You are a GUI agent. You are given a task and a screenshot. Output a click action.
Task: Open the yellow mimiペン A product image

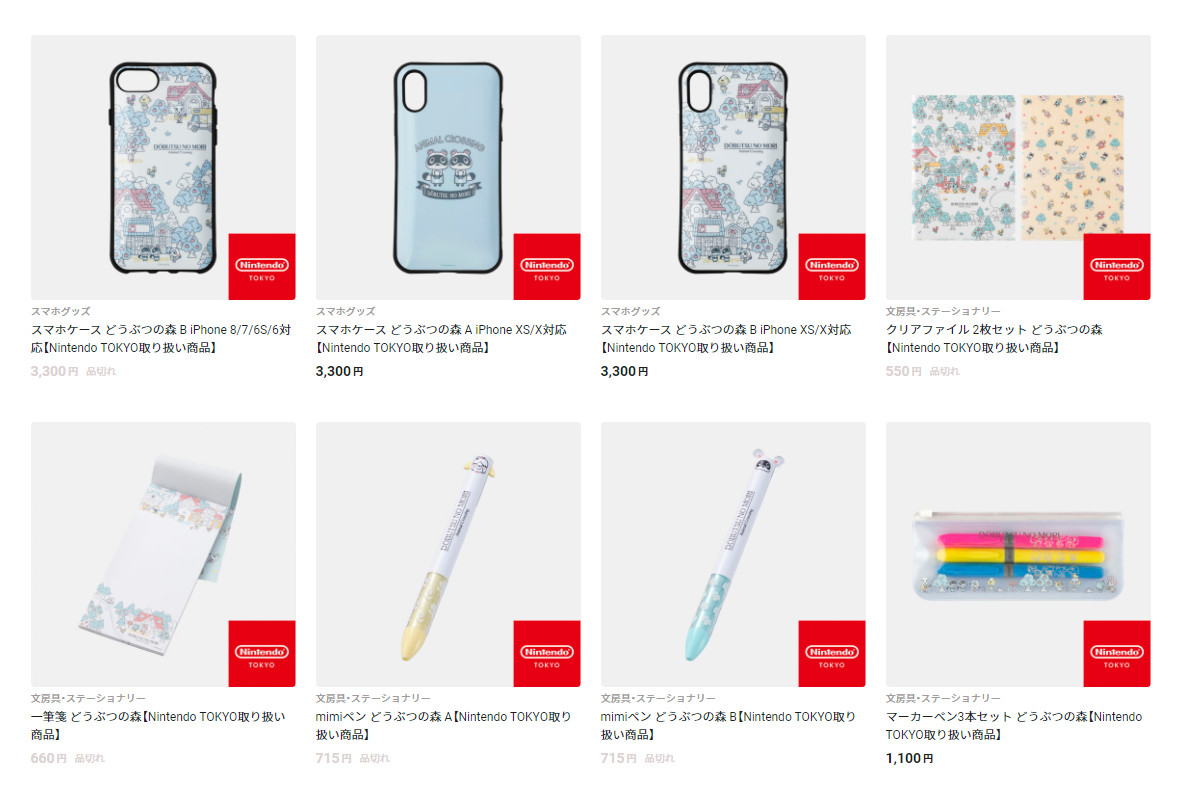(x=448, y=555)
